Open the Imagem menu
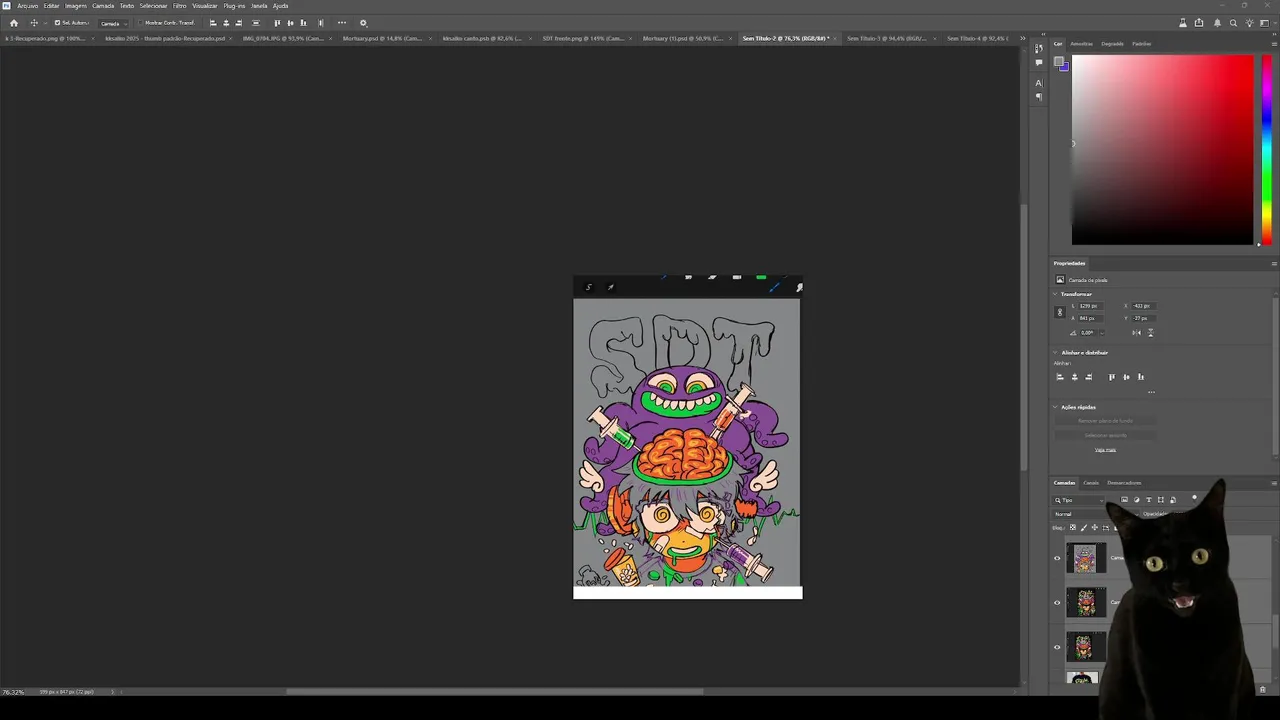The height and width of the screenshot is (720, 1280). tap(76, 6)
